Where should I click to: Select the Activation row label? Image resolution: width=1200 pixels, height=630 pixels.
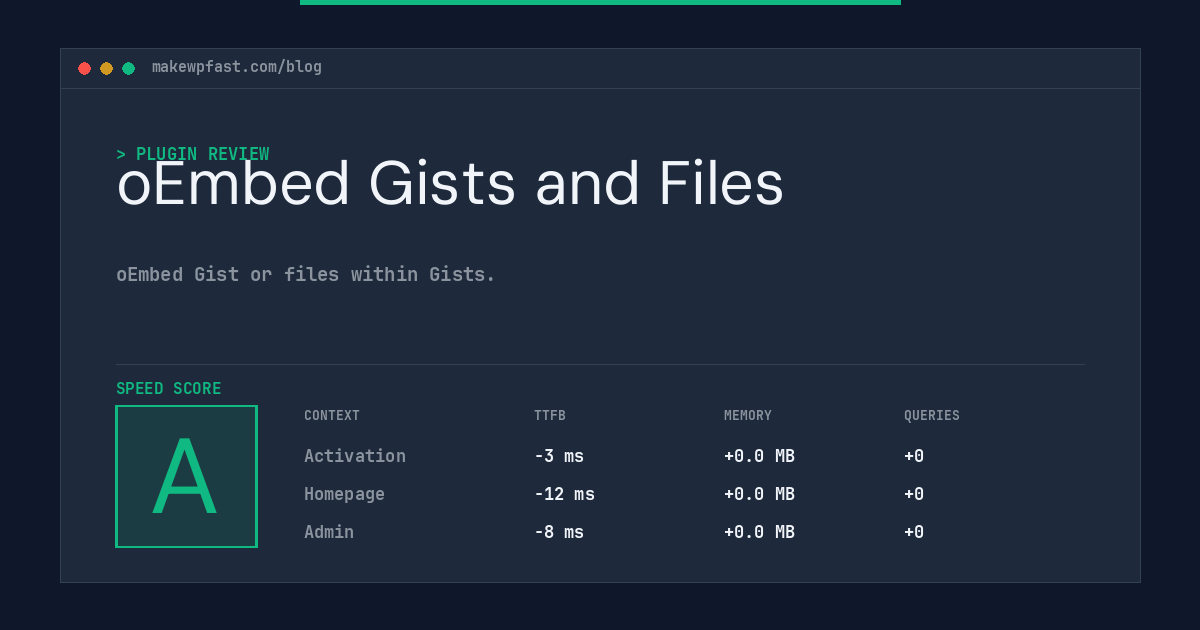point(355,456)
